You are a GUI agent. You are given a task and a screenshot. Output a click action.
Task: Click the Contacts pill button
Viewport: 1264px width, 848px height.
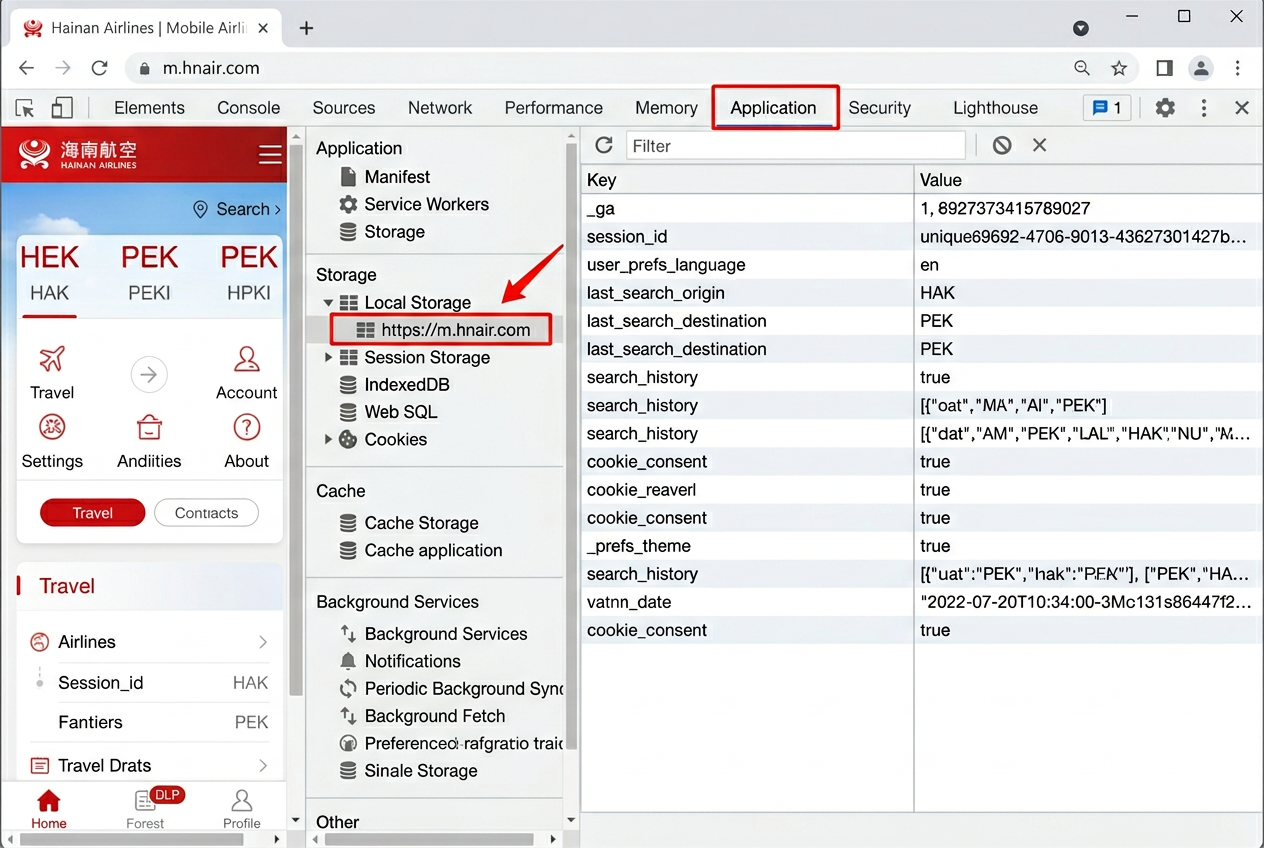pyautogui.click(x=206, y=513)
